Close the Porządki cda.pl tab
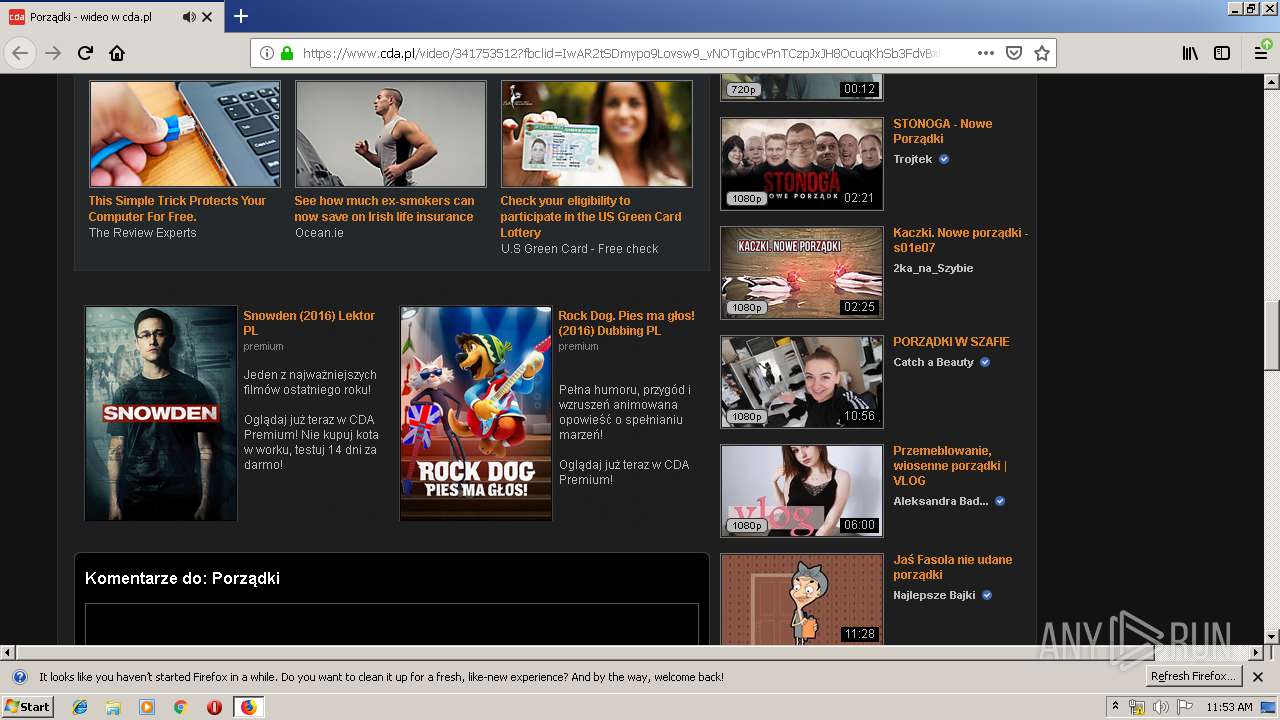The width and height of the screenshot is (1280, 720). coord(207,17)
